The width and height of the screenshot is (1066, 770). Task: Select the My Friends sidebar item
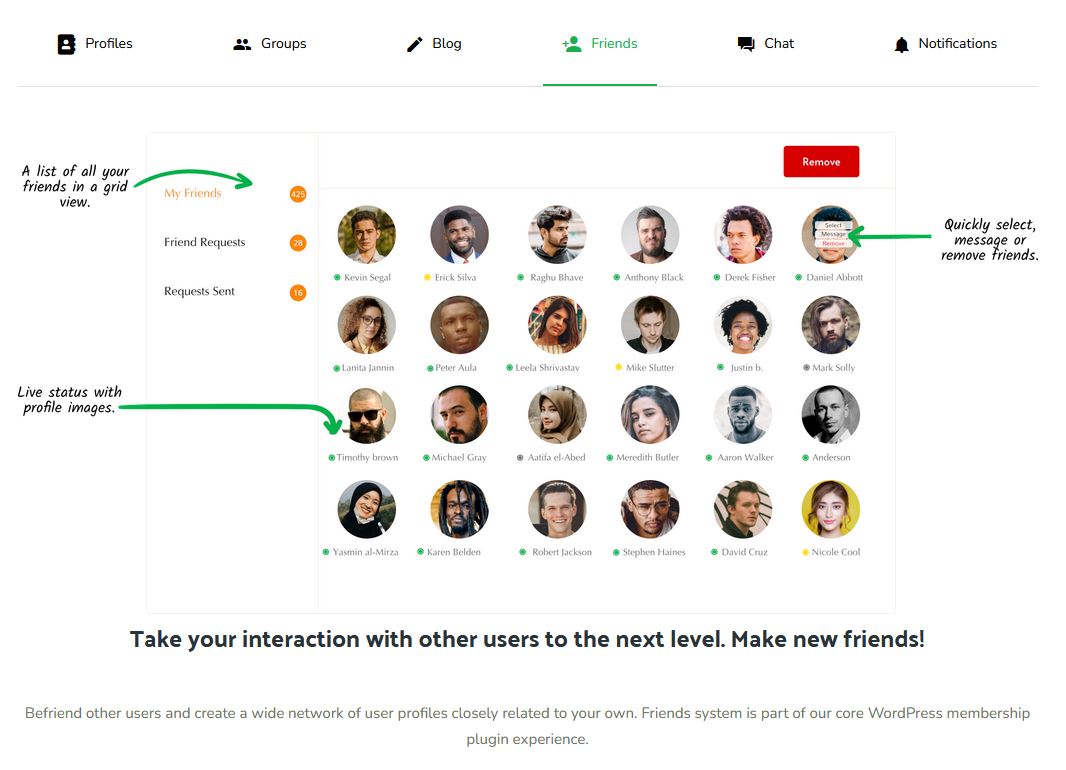pyautogui.click(x=192, y=193)
